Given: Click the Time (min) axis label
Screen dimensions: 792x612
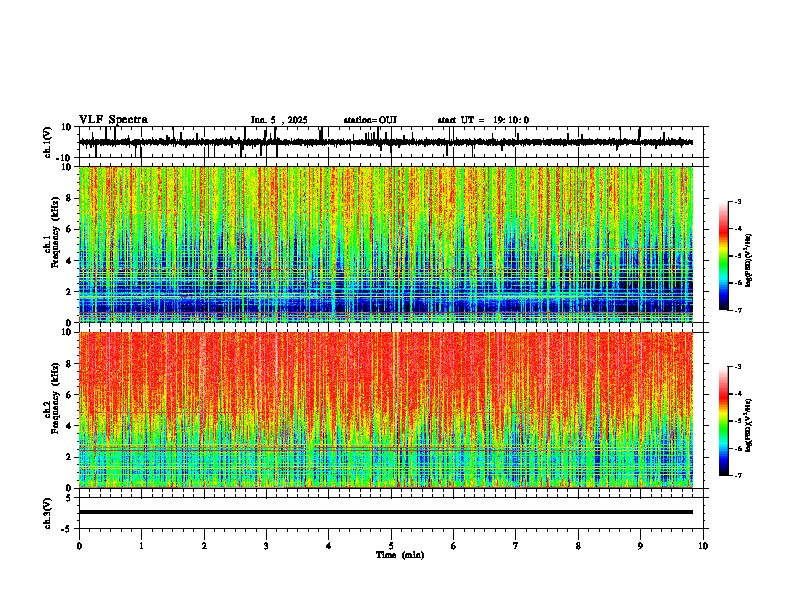Looking at the screenshot, I should click(400, 555).
